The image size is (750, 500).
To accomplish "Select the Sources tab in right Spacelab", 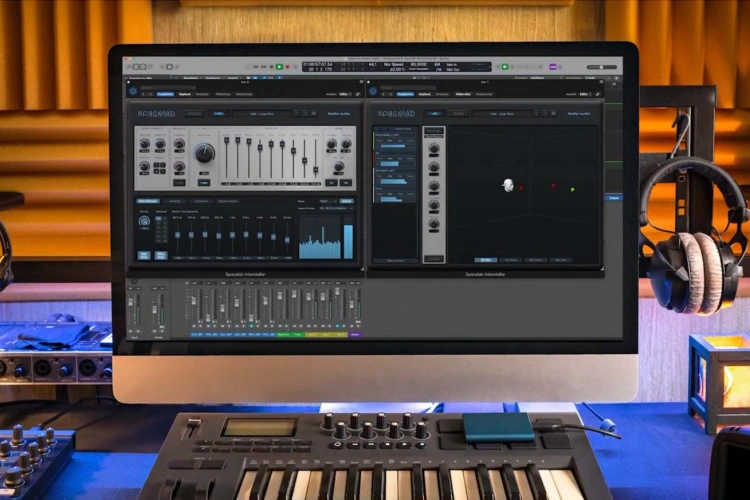I will (434, 113).
